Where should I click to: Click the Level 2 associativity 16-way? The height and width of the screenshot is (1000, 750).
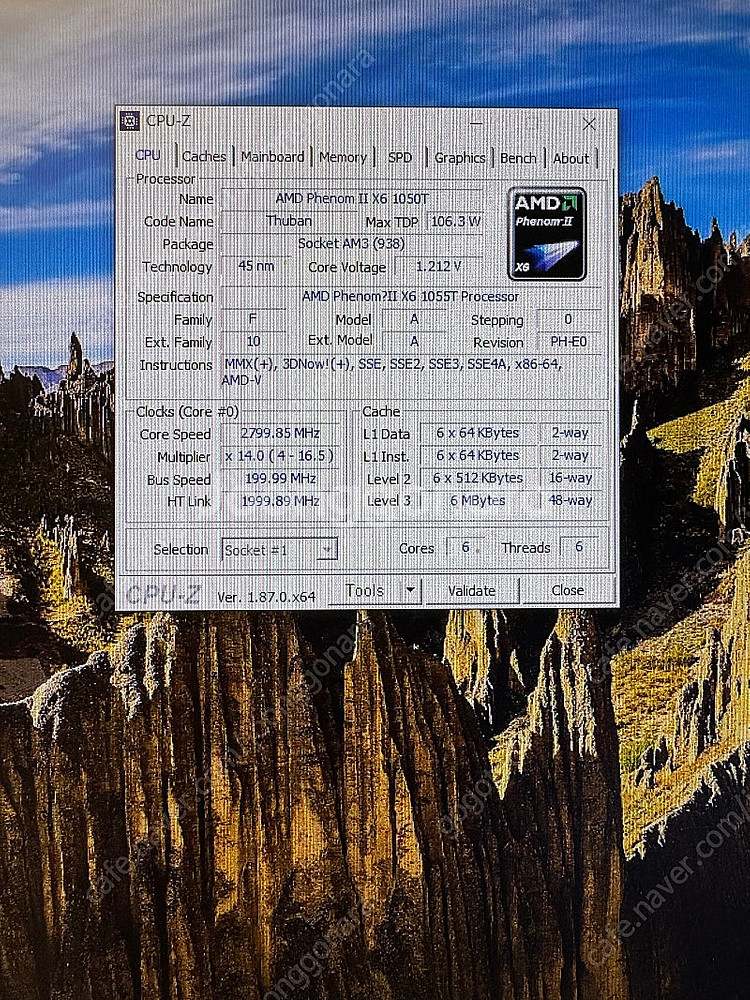click(x=571, y=478)
